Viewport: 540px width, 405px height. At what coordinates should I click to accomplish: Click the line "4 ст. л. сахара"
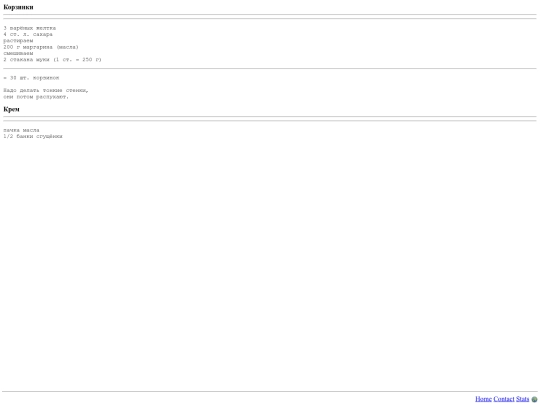point(28,34)
